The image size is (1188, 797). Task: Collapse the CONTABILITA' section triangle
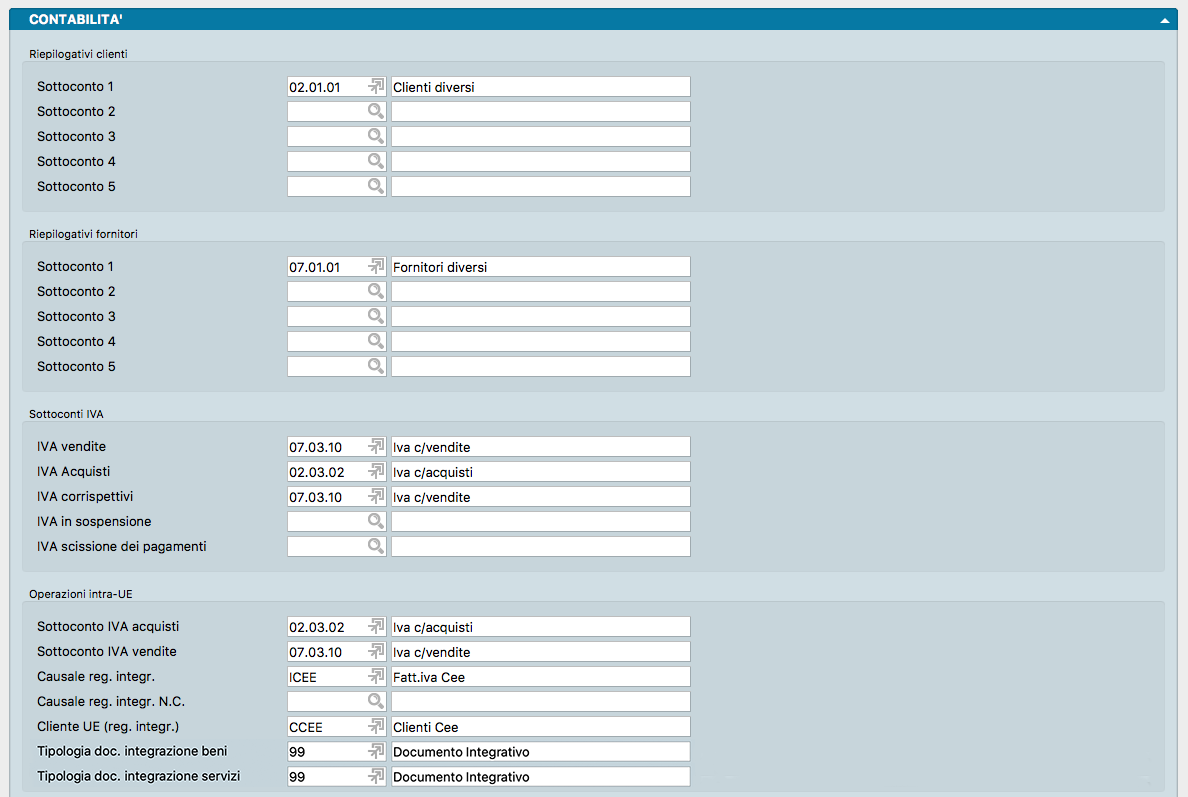pyautogui.click(x=1164, y=20)
